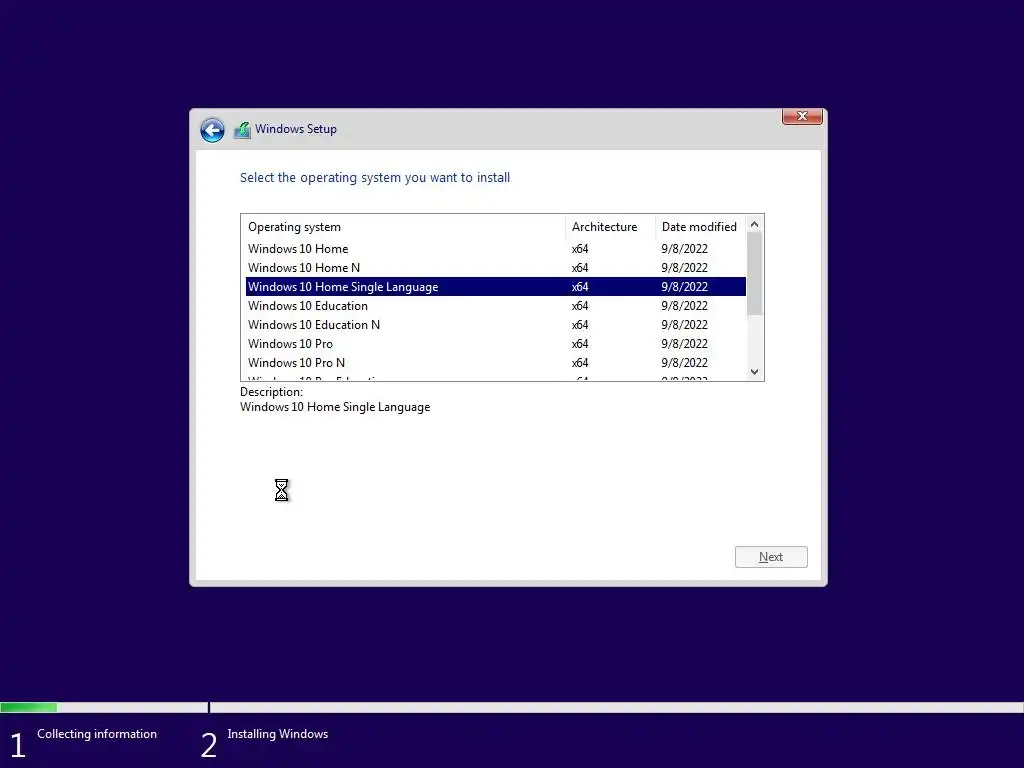Click the x64 cell of Windows 10 Education
Viewport: 1024px width, 768px height.
coord(580,306)
